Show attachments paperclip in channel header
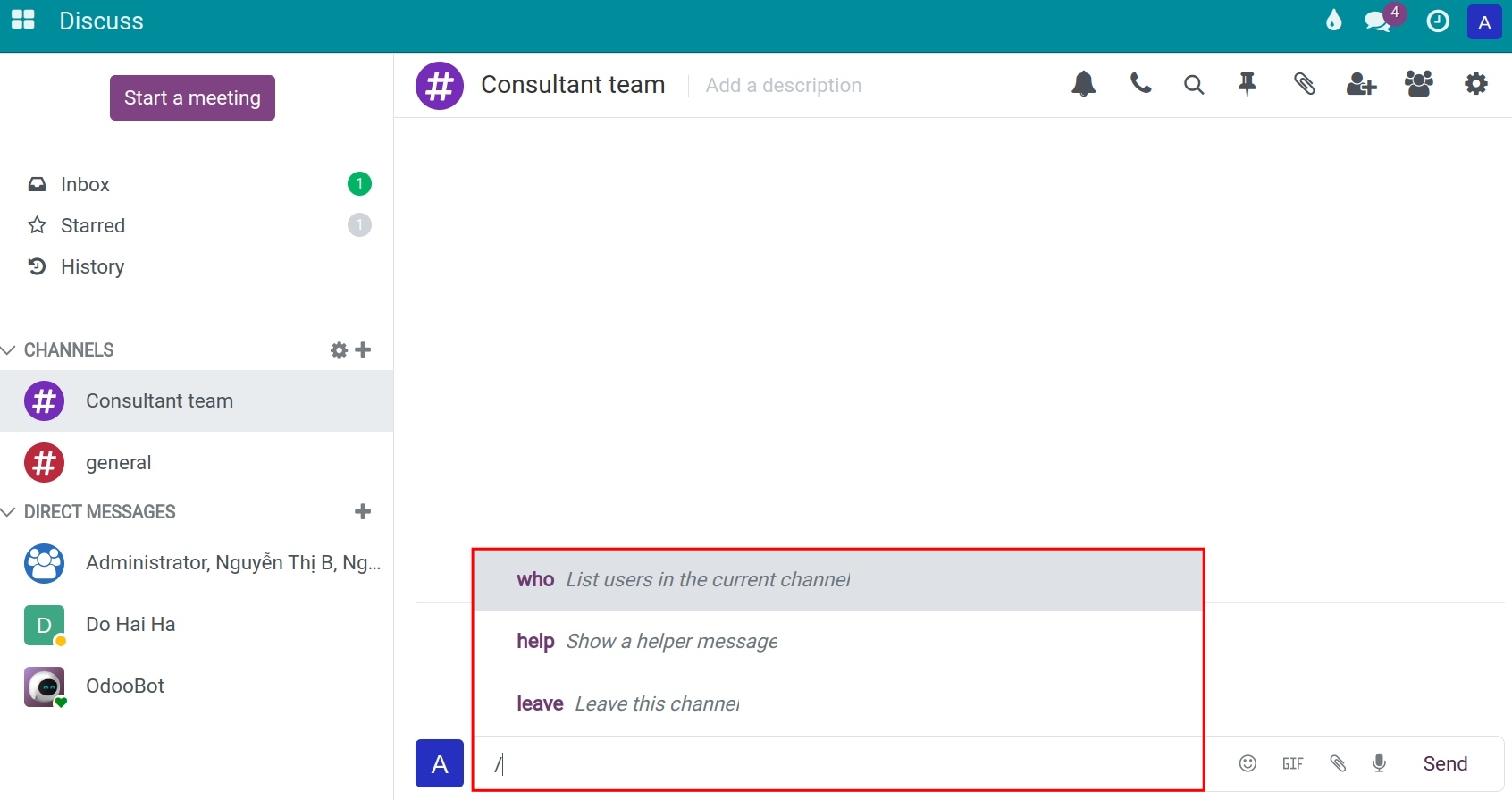Viewport: 1512px width, 800px height. pyautogui.click(x=1305, y=84)
